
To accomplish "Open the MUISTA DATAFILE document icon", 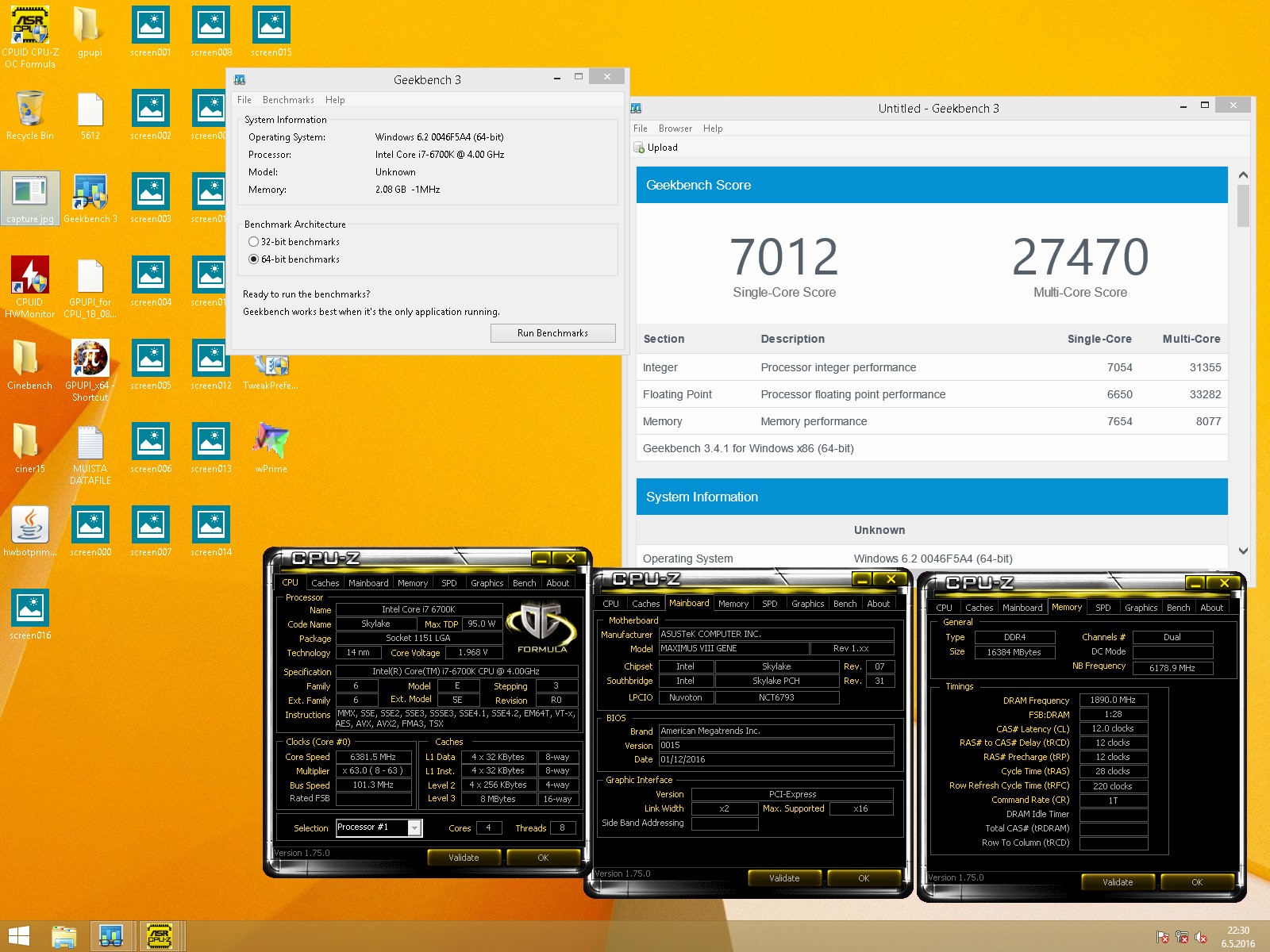I will [x=90, y=454].
